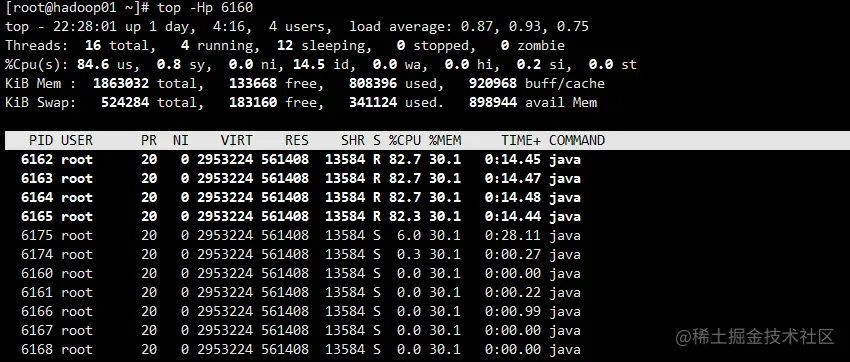Image resolution: width=850 pixels, height=362 pixels.
Task: Click TIME+ value 0:14.45
Action: [x=513, y=159]
